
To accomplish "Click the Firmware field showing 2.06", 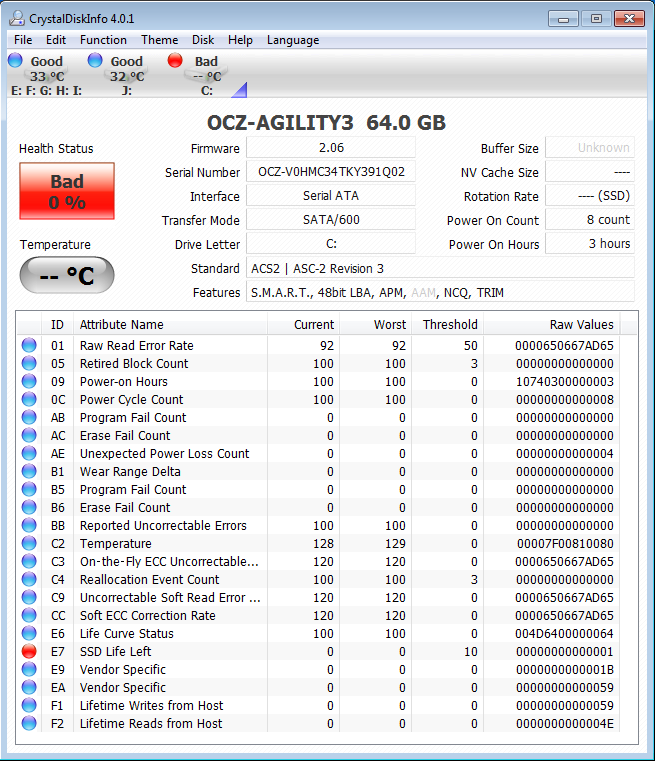I will click(331, 148).
